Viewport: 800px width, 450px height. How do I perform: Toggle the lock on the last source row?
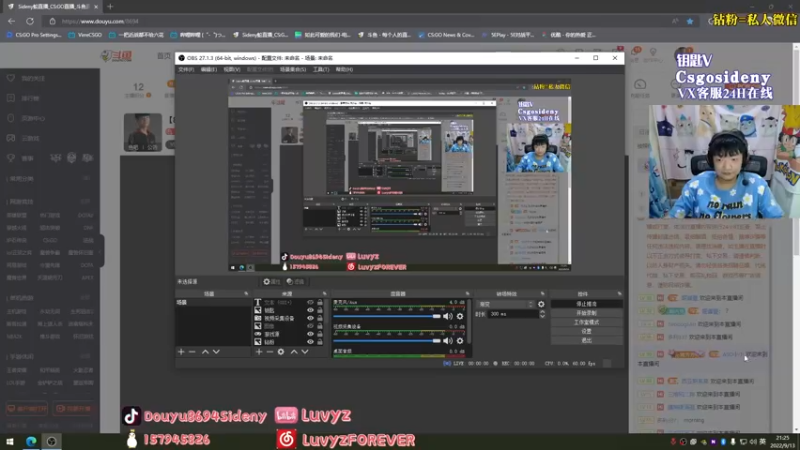point(320,342)
